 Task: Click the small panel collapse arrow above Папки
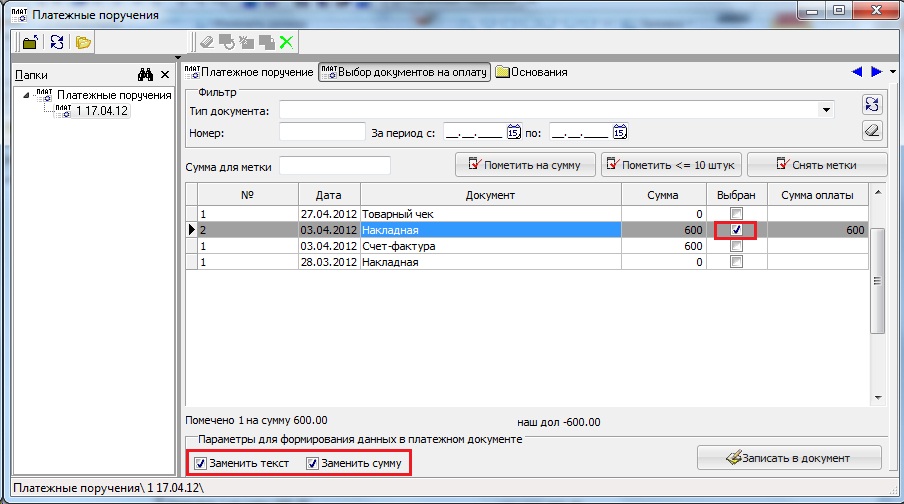[x=178, y=58]
